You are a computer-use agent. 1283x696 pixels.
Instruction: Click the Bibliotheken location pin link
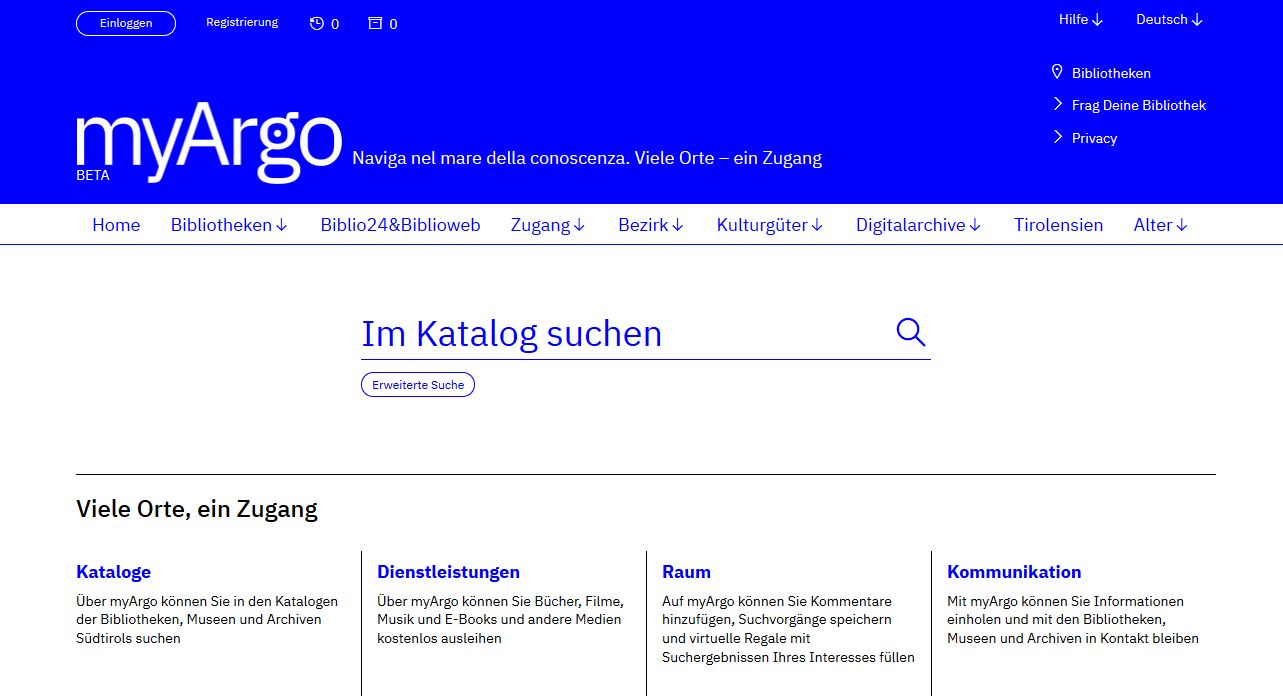(1101, 73)
